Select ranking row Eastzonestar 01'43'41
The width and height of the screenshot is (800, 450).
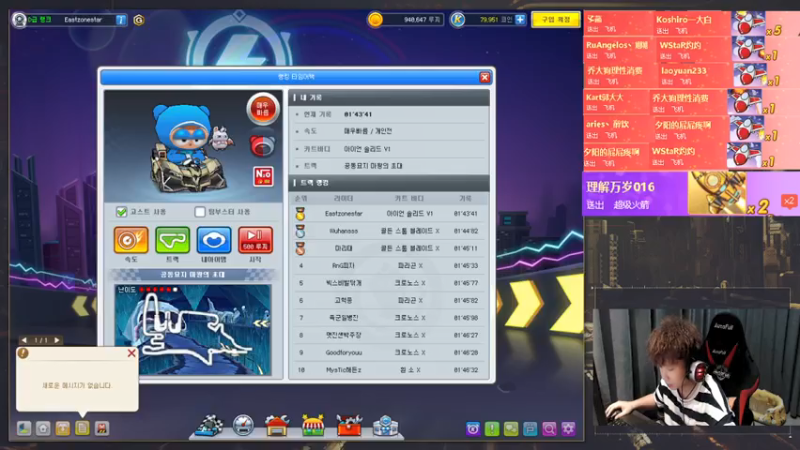pos(389,213)
